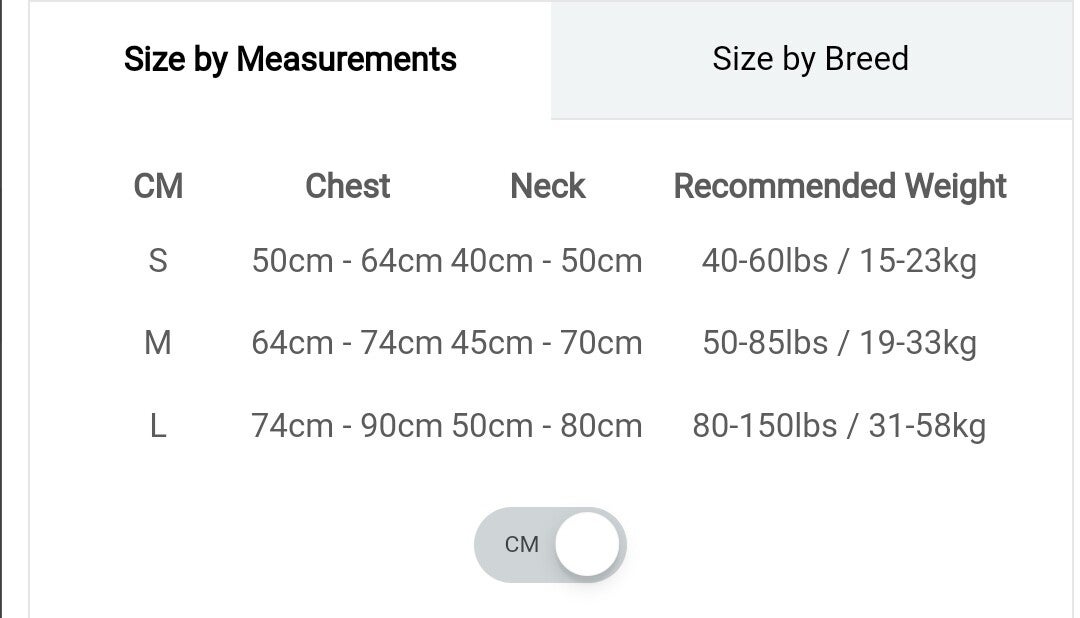Click the 50cm - 64cm chest value
Image resolution: width=1080 pixels, height=618 pixels.
(346, 262)
